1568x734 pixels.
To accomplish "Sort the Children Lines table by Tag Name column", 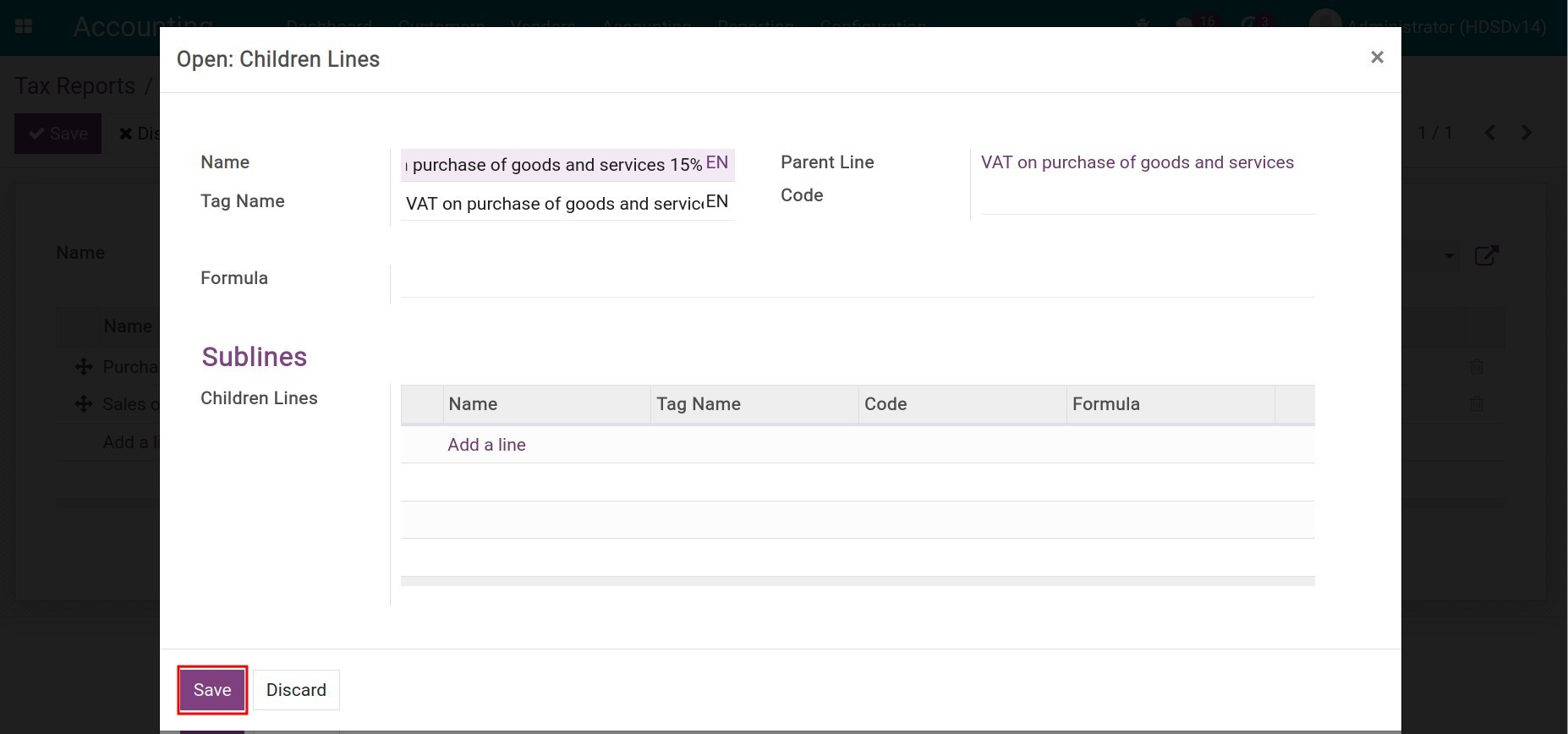I will (x=754, y=404).
